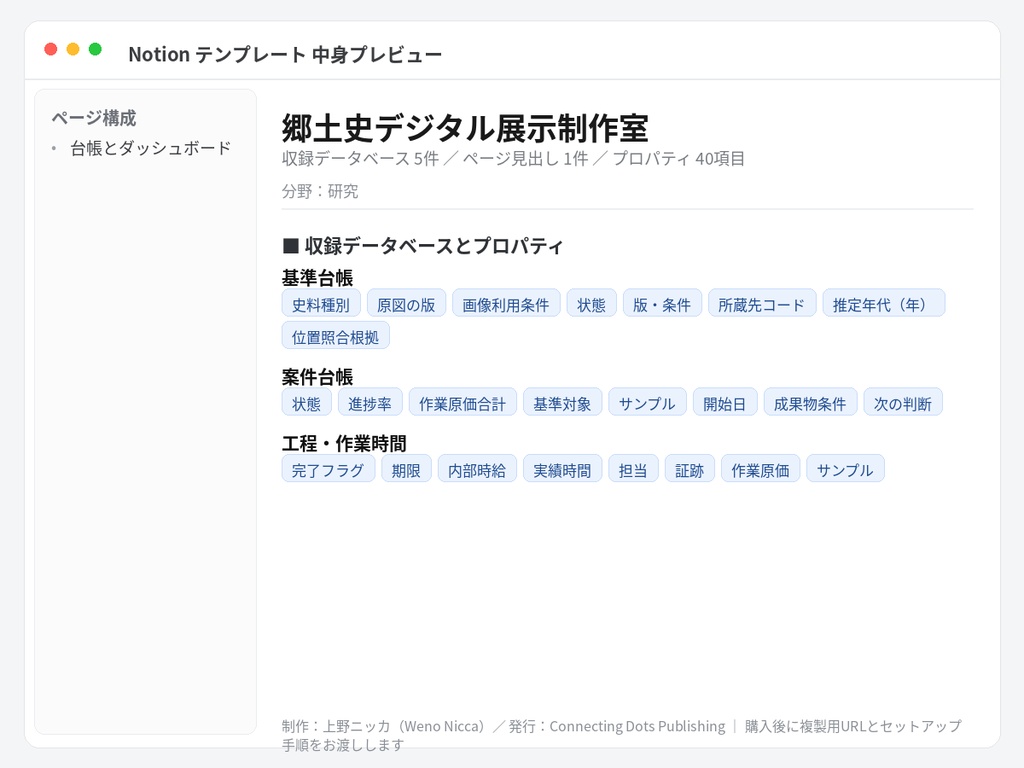Click the 収録データベースとプロパティ section heading
Image resolution: width=1024 pixels, height=768 pixels.
pyautogui.click(x=423, y=246)
